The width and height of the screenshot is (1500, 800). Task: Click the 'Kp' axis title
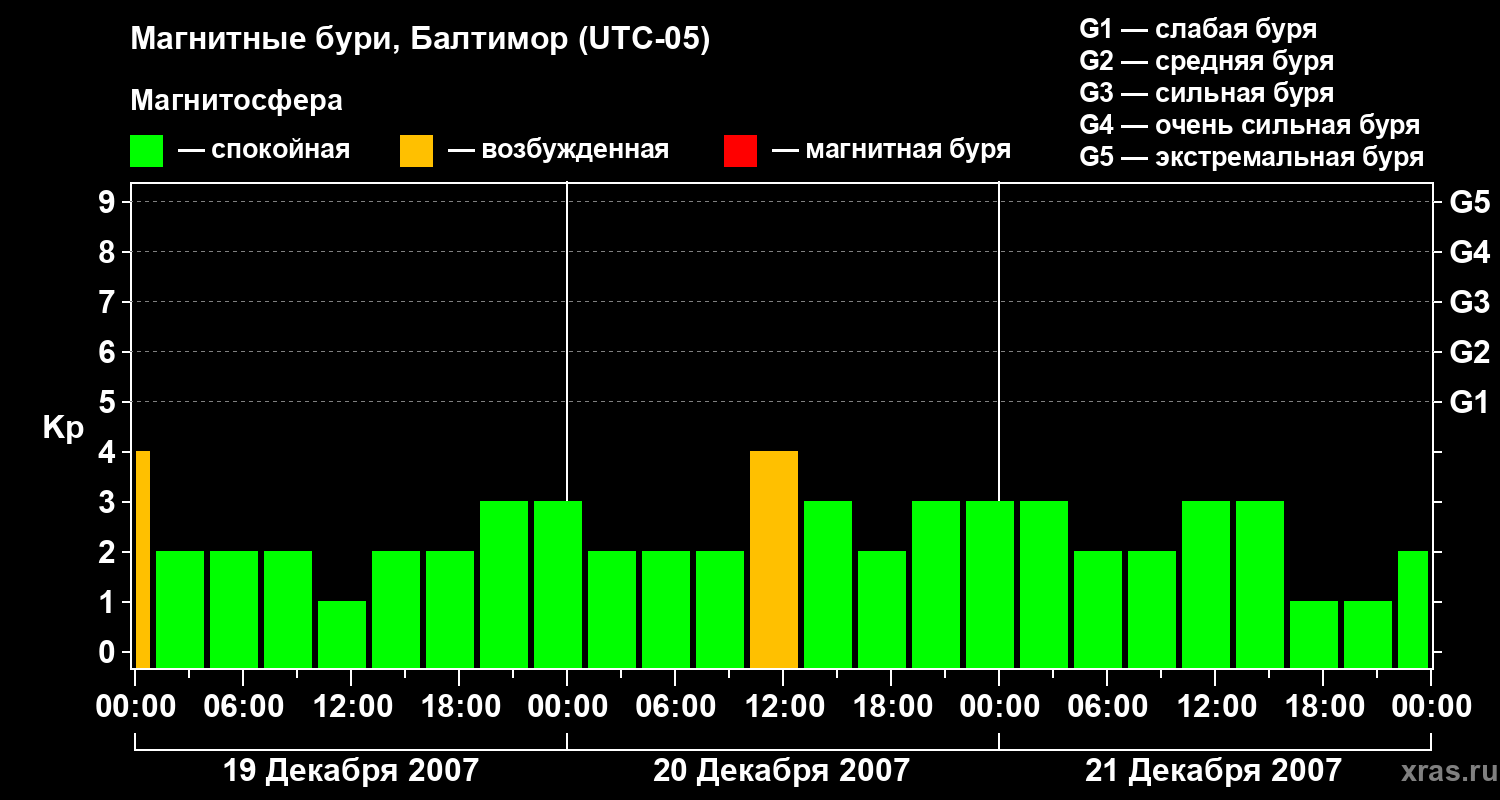click(x=63, y=429)
